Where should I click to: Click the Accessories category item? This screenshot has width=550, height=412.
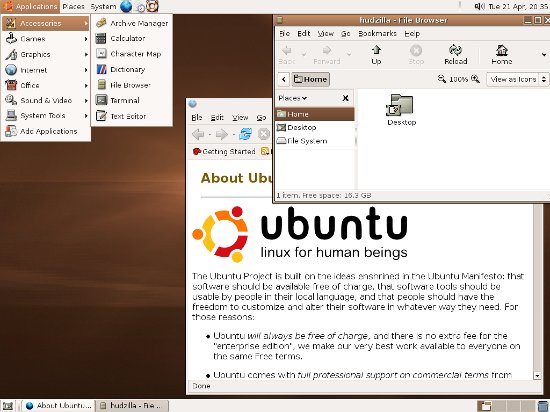[46, 23]
